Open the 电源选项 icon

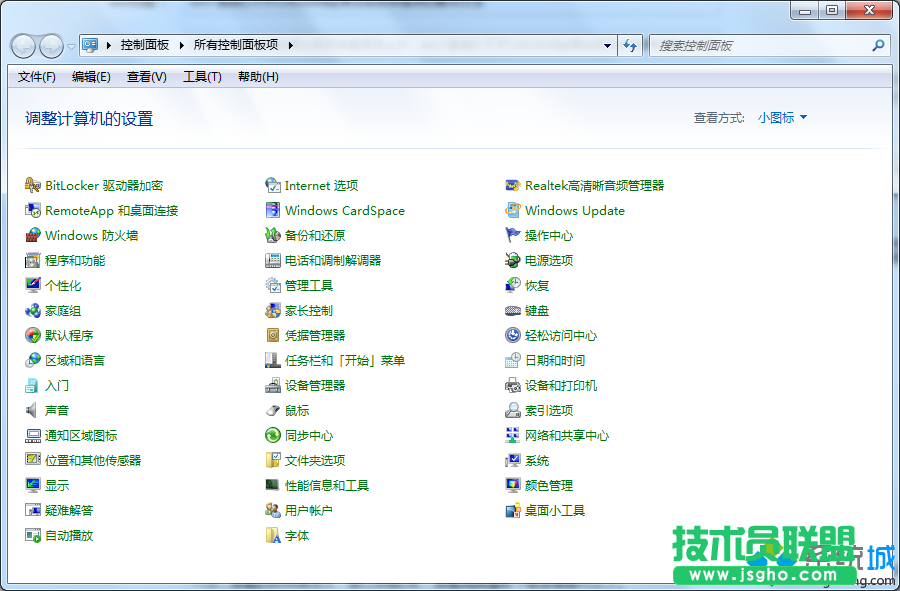point(513,260)
